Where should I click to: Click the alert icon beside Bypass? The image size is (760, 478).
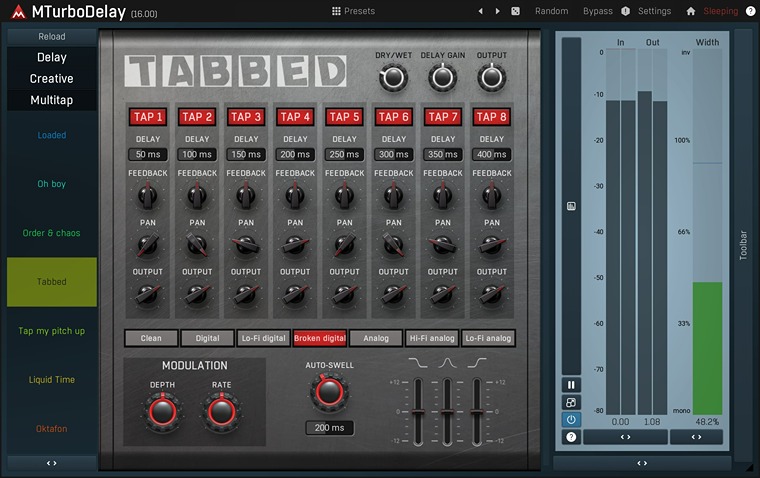626,11
